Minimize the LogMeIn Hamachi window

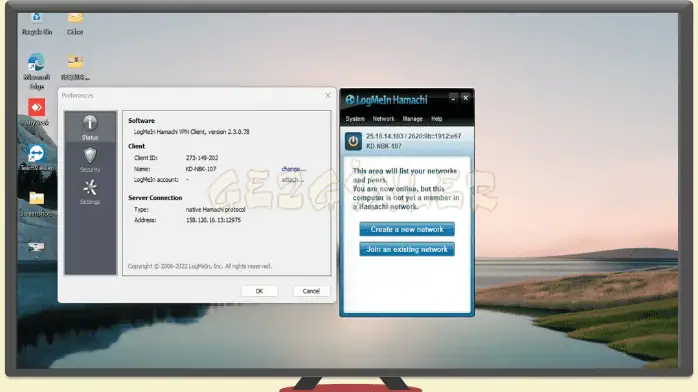(x=453, y=98)
